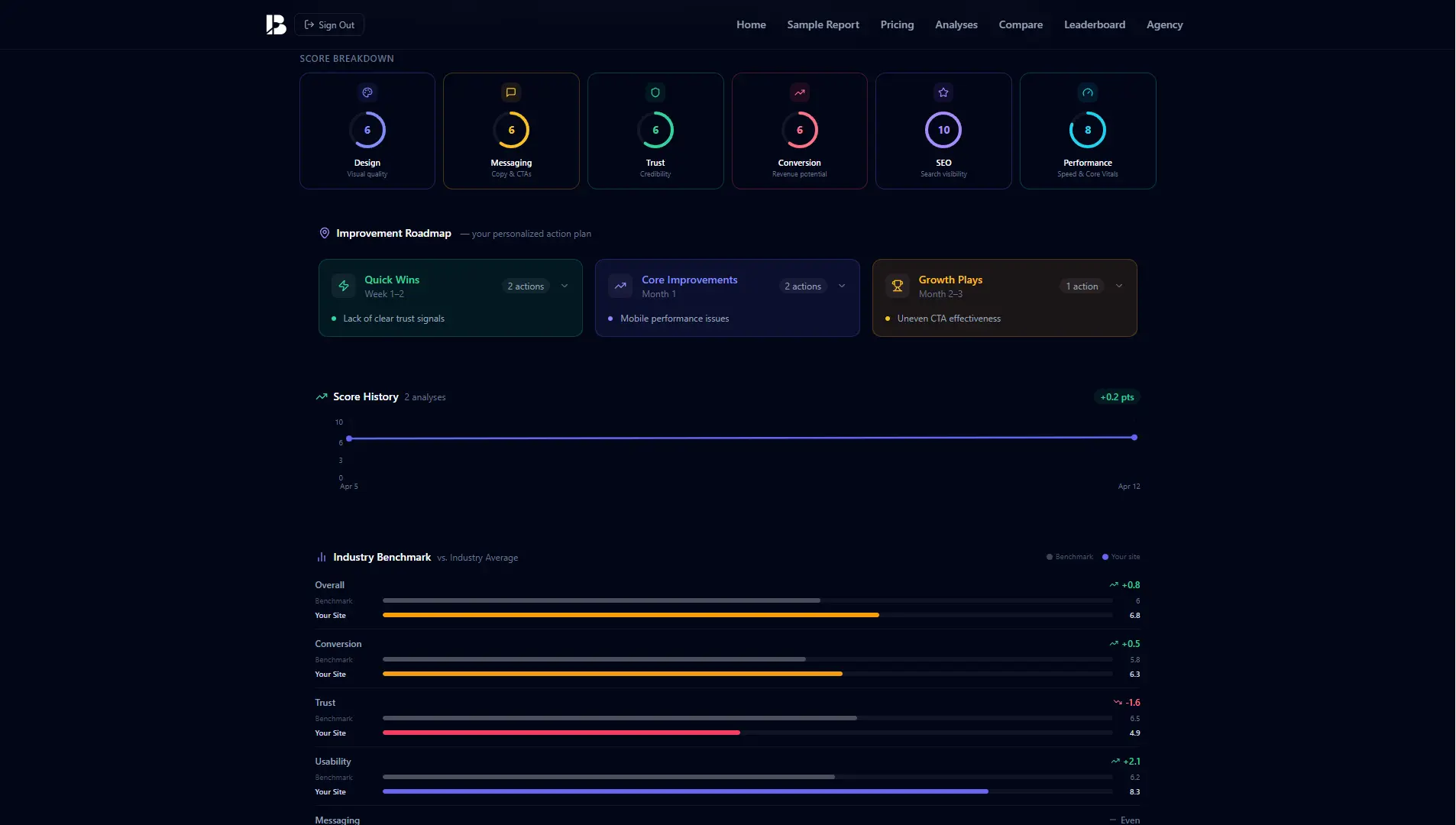
Task: Click the Usability '+2.1' difference value
Action: pyautogui.click(x=1131, y=762)
